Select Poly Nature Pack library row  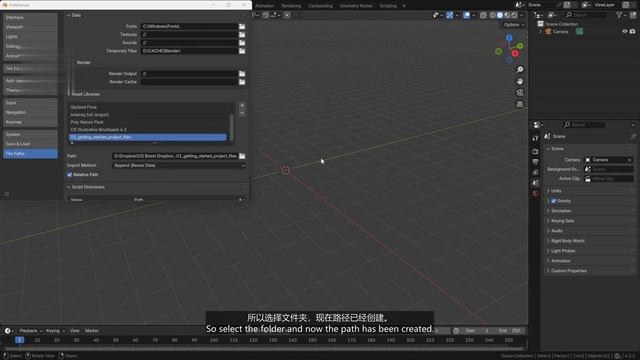pyautogui.click(x=147, y=122)
